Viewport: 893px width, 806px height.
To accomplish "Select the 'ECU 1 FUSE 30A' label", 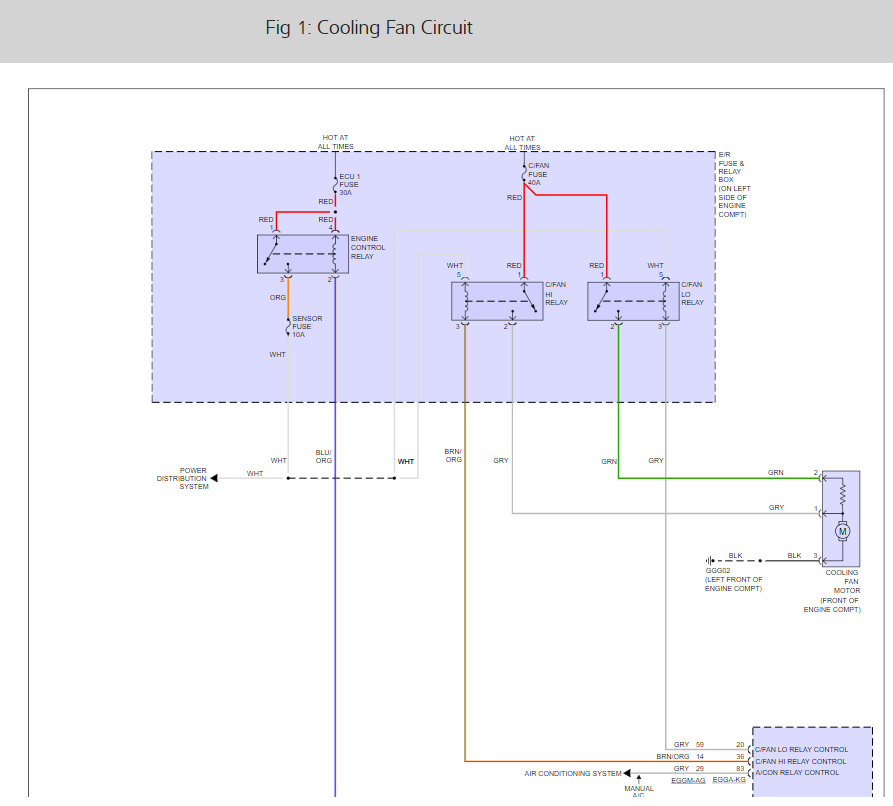I will (x=350, y=185).
